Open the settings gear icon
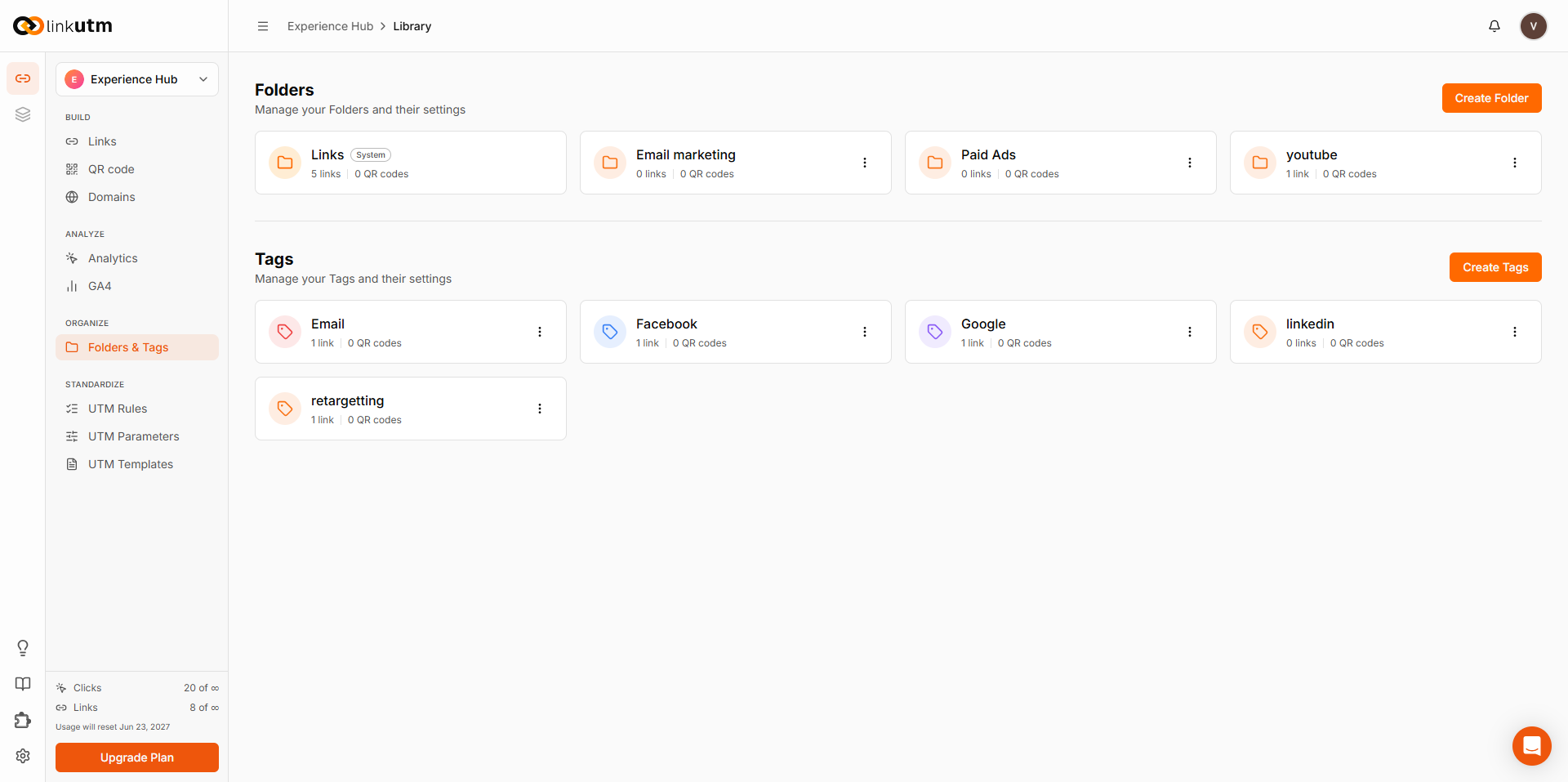1568x782 pixels. click(x=23, y=756)
